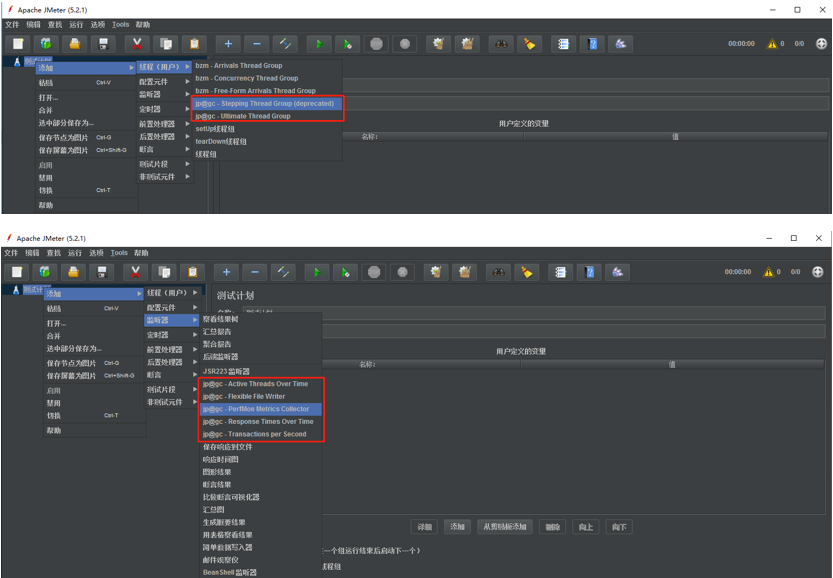Select bzm - Arrivals Thread Group
833x578 pixels.
click(x=267, y=65)
